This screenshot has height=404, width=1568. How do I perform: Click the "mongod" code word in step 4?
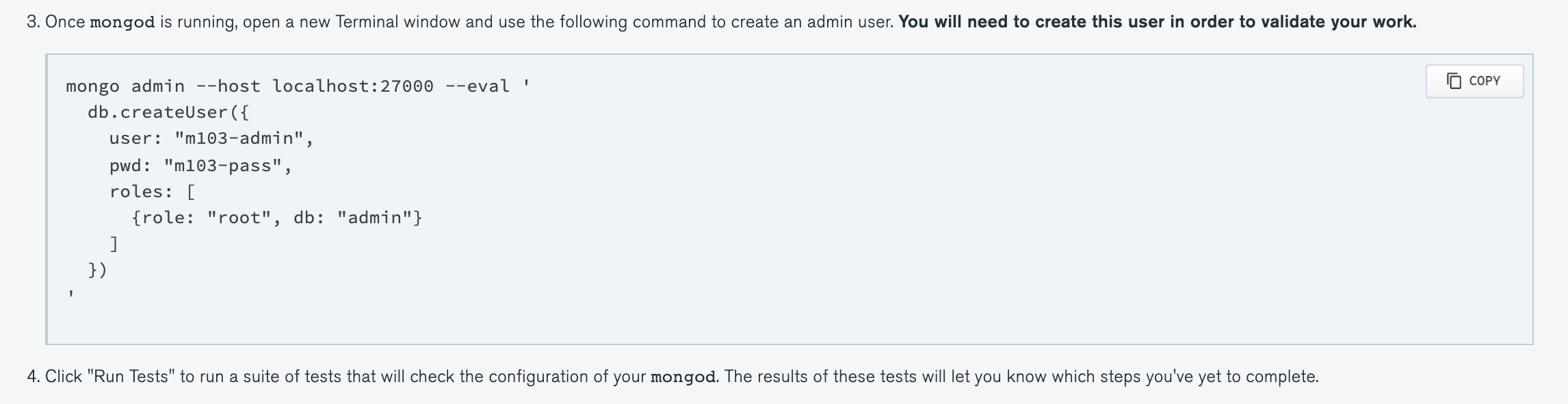tap(683, 377)
